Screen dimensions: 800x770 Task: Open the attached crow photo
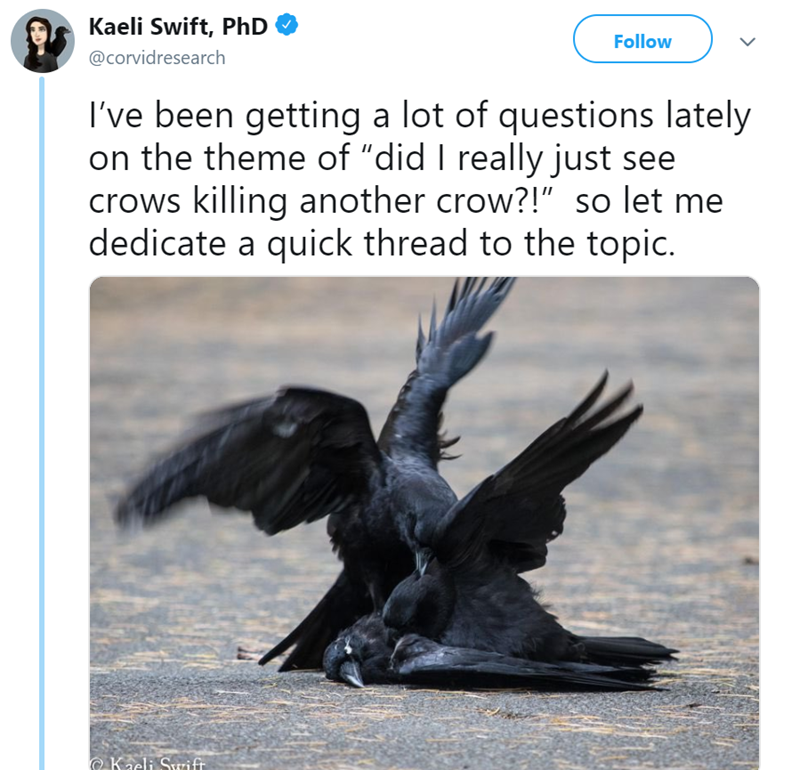(x=424, y=523)
